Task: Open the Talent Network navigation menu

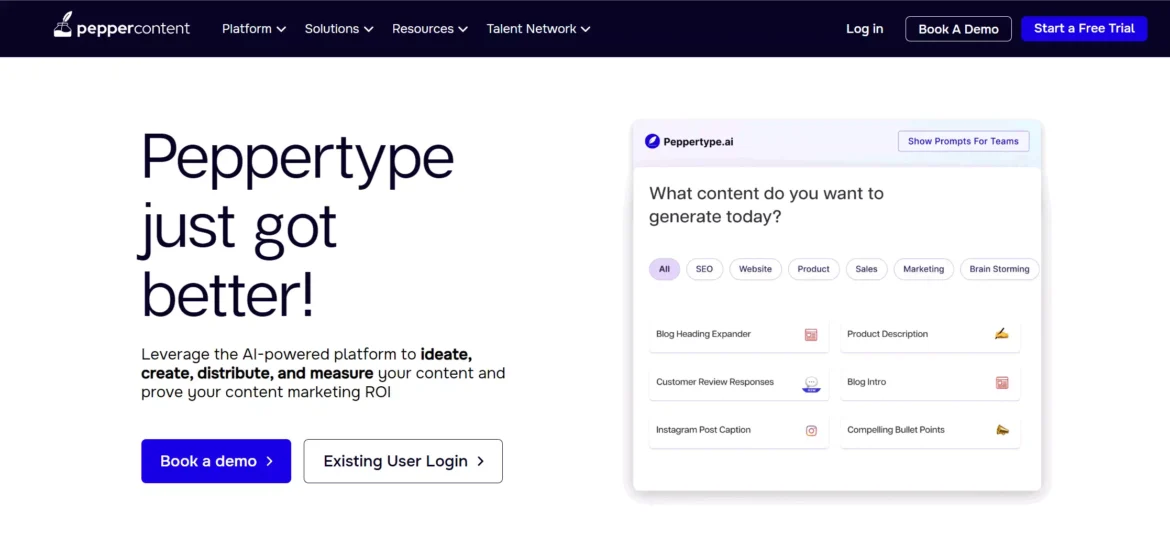Action: [539, 28]
